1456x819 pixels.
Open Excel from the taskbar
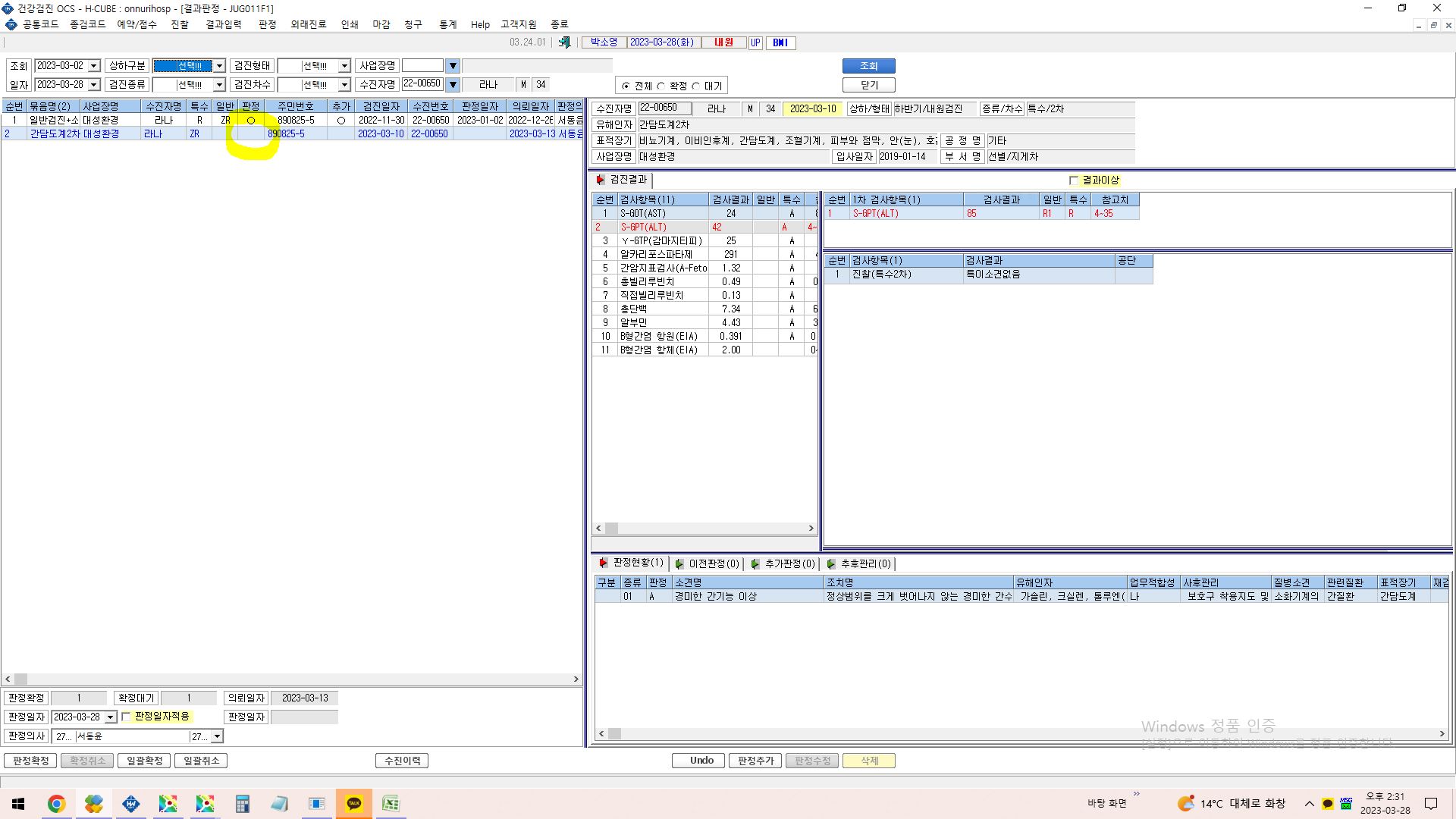click(391, 804)
